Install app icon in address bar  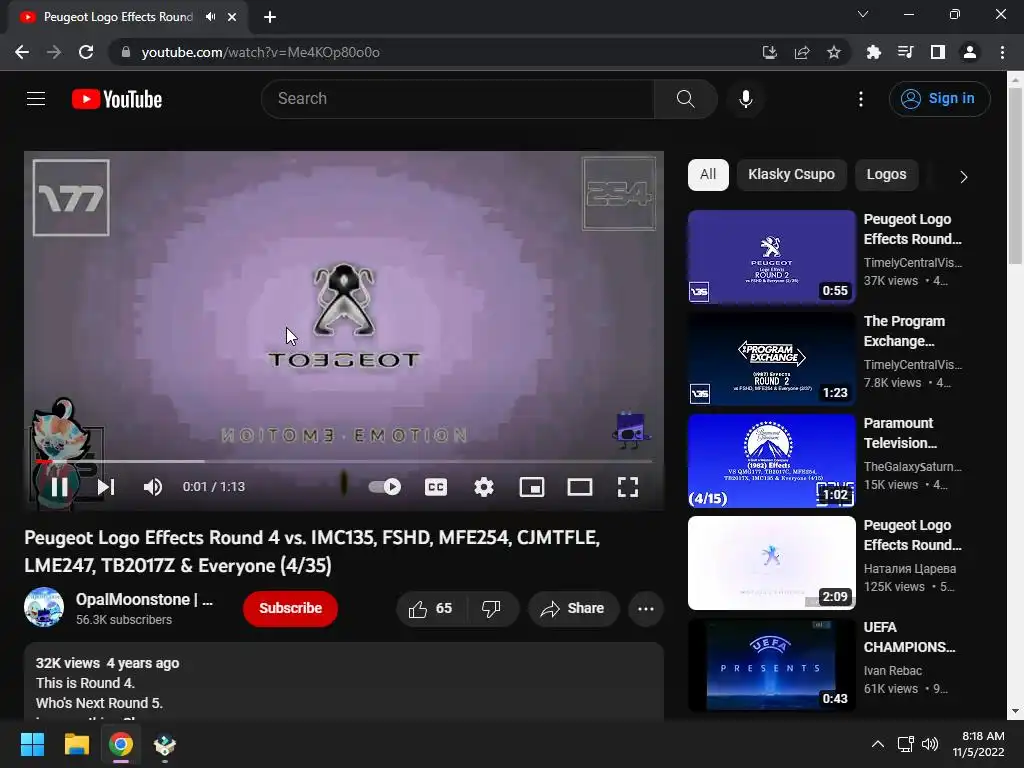pos(770,52)
